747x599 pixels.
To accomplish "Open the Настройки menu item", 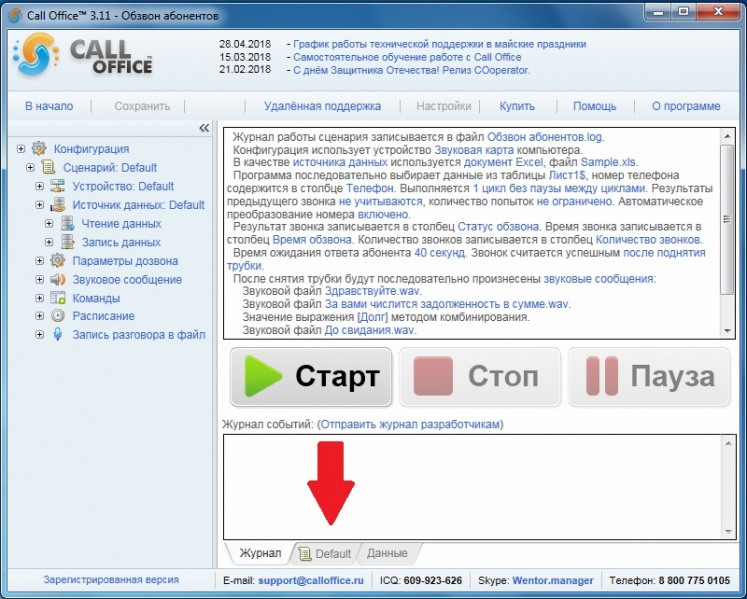I will tap(444, 106).
